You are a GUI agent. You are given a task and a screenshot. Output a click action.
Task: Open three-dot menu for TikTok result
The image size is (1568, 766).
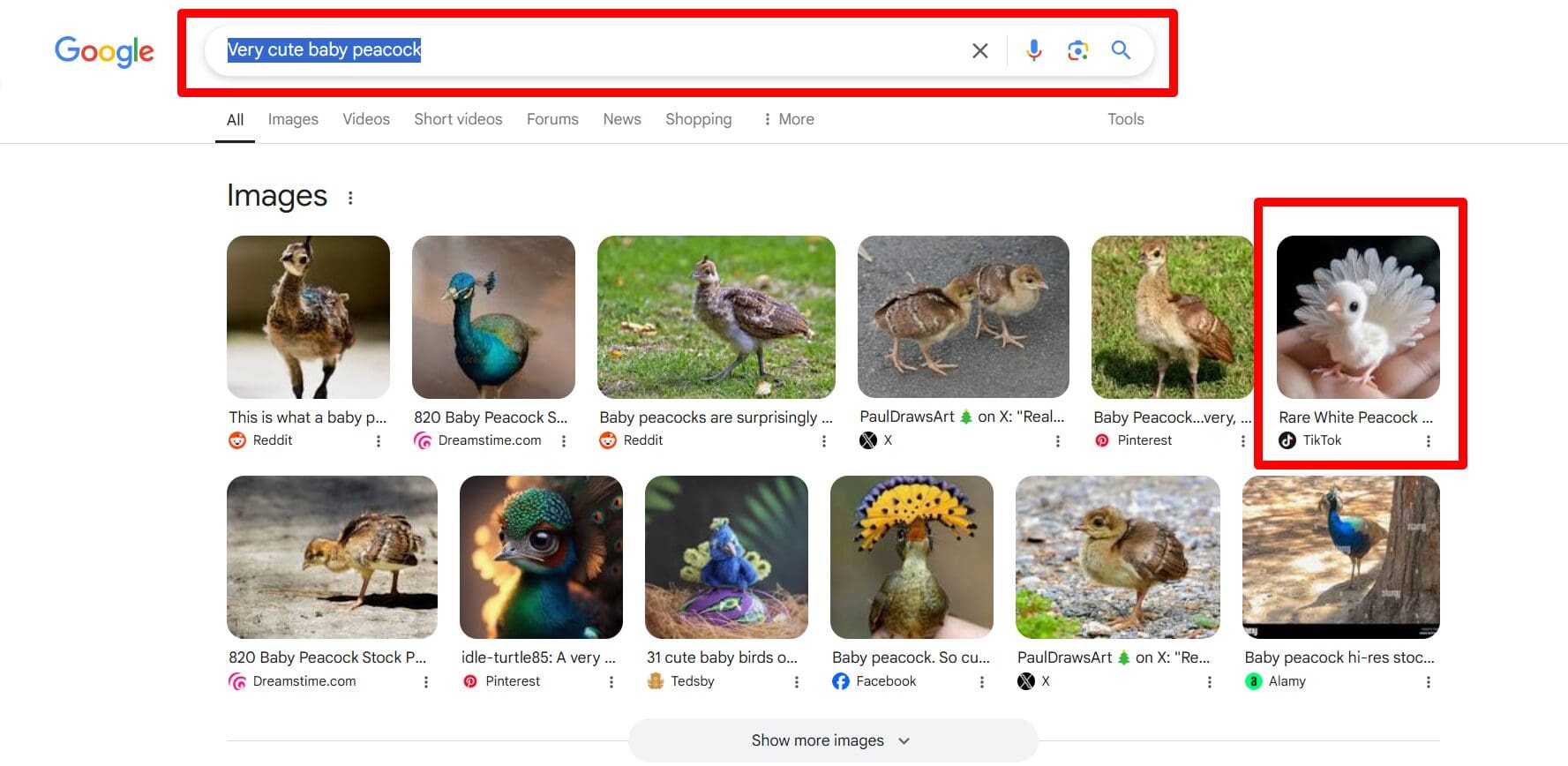click(1428, 441)
